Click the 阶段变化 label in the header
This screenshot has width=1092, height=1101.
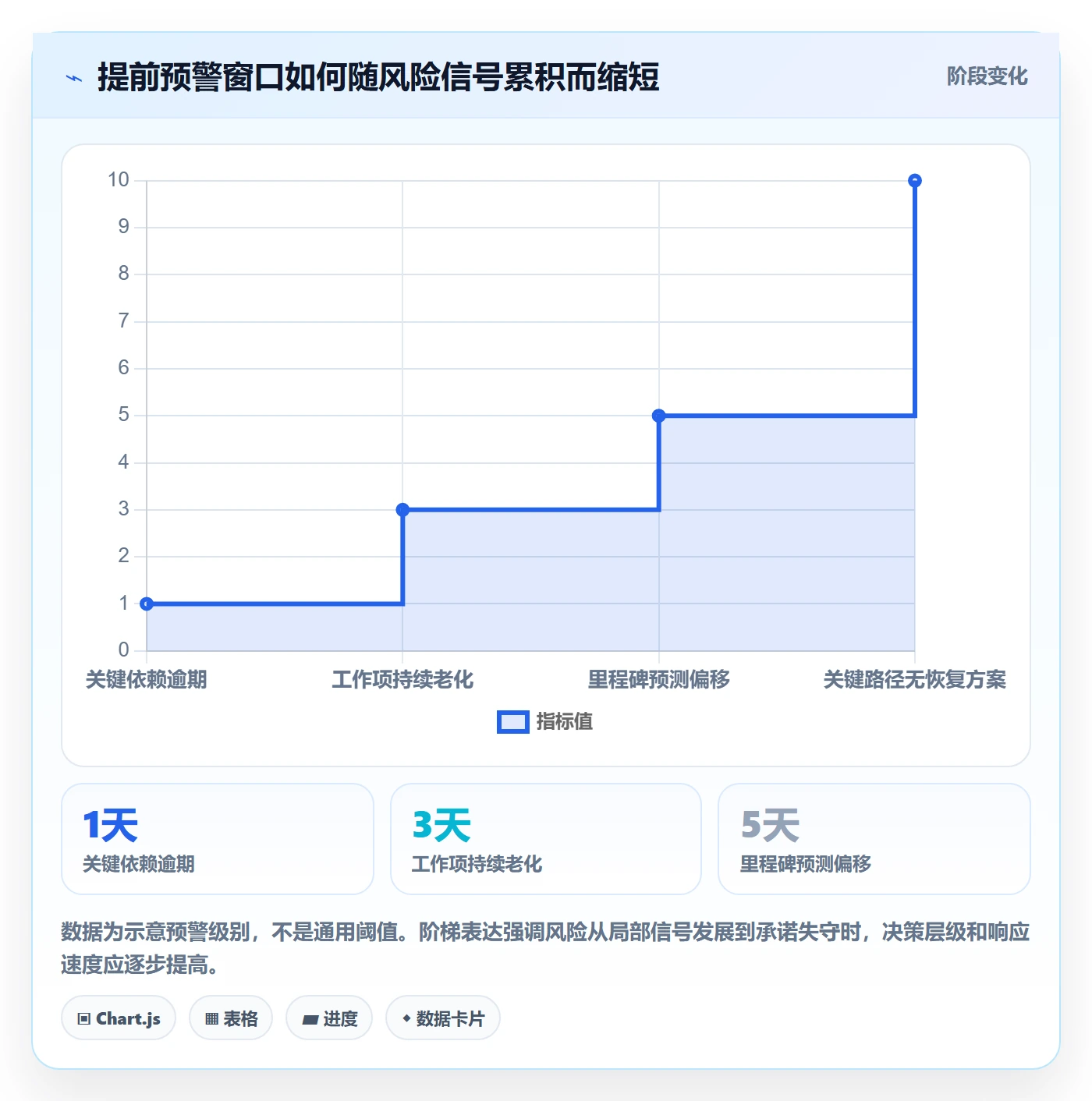point(987,76)
